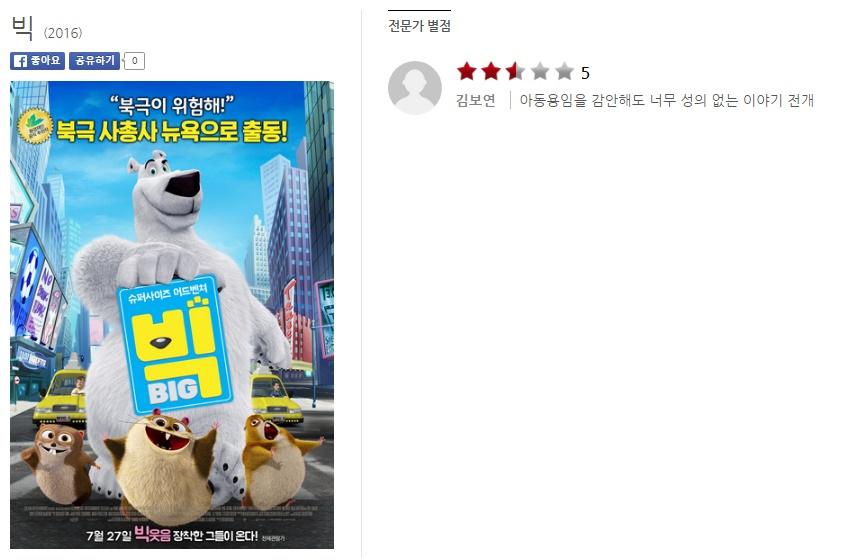Image resolution: width=863 pixels, height=559 pixels.
Task: Click the review text starting with 아동용임을
Action: tap(667, 100)
